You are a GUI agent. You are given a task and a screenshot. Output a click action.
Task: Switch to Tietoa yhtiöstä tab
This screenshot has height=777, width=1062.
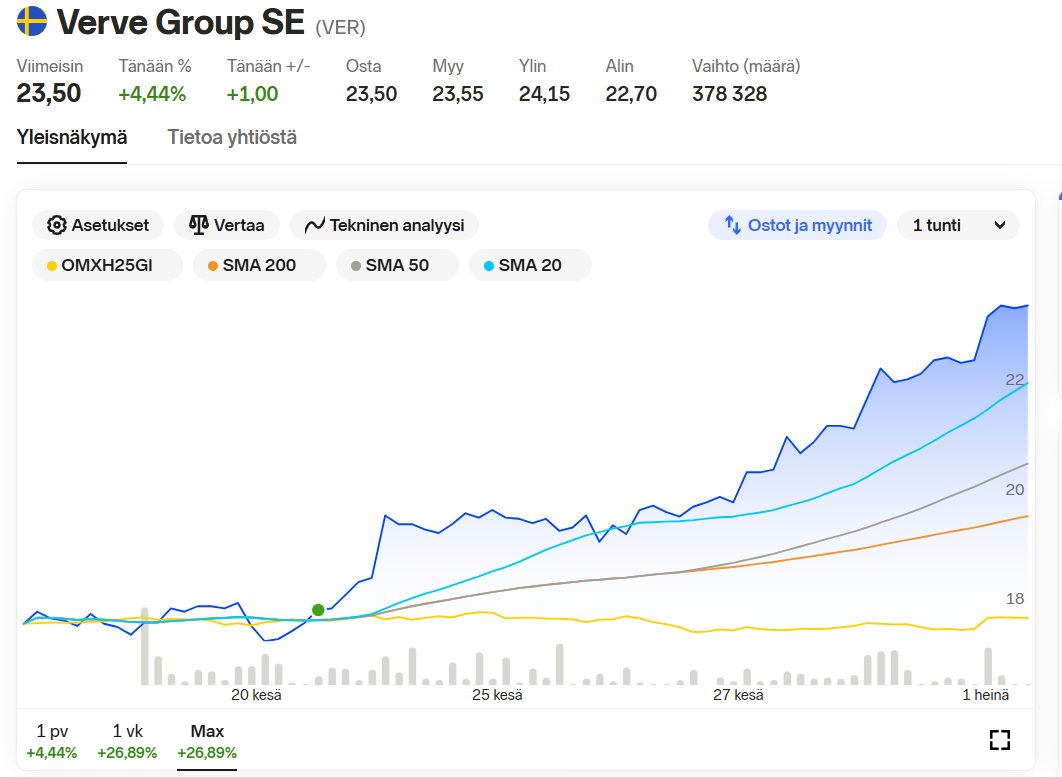click(232, 138)
